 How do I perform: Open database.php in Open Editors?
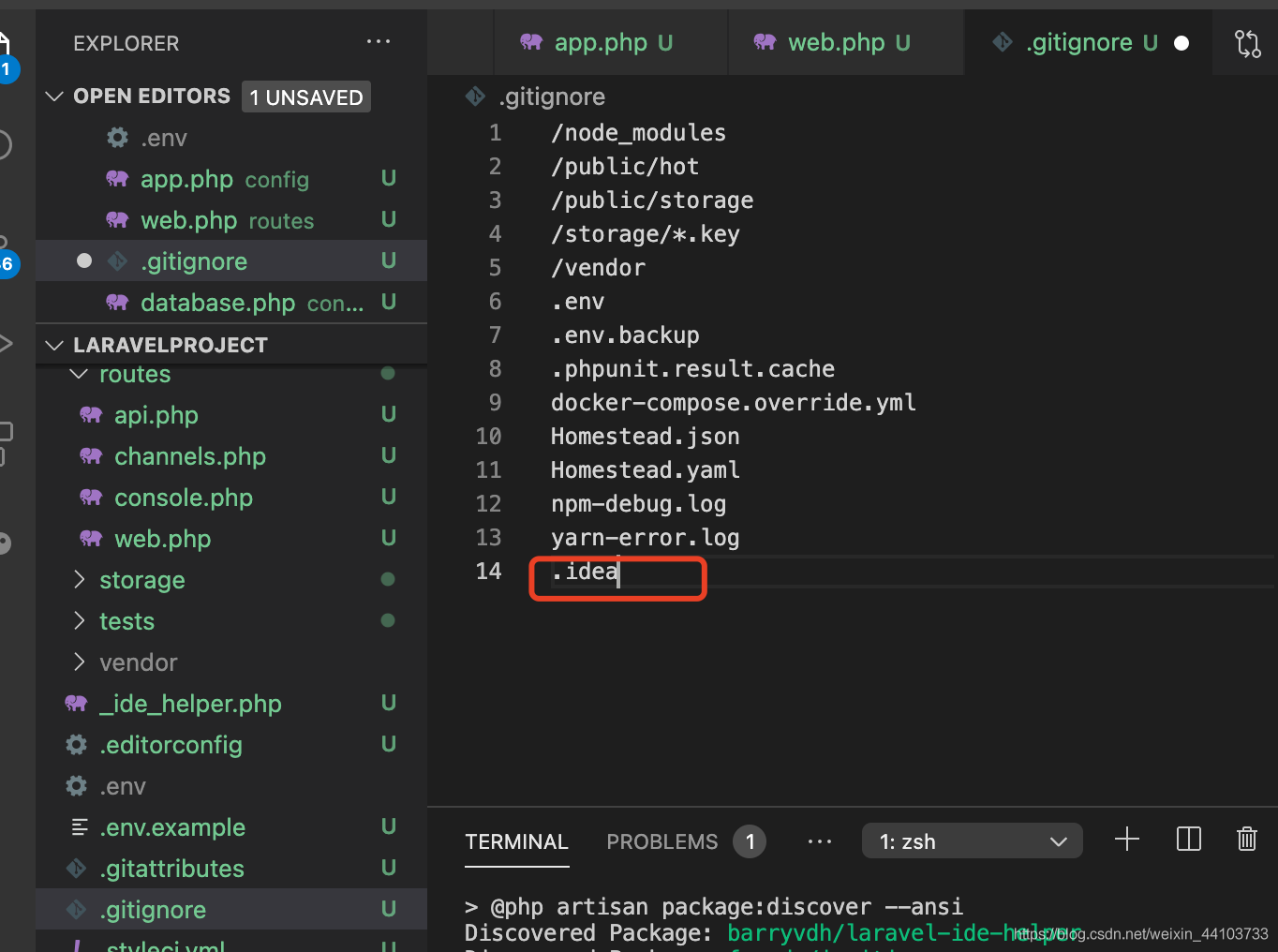pos(231,303)
